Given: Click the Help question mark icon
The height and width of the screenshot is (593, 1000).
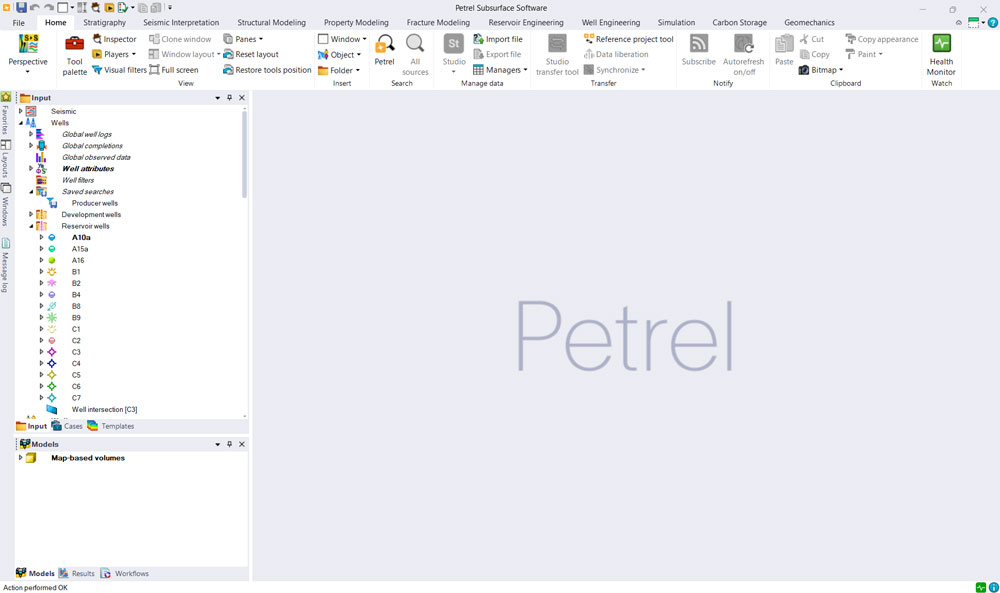Looking at the screenshot, I should [x=992, y=22].
